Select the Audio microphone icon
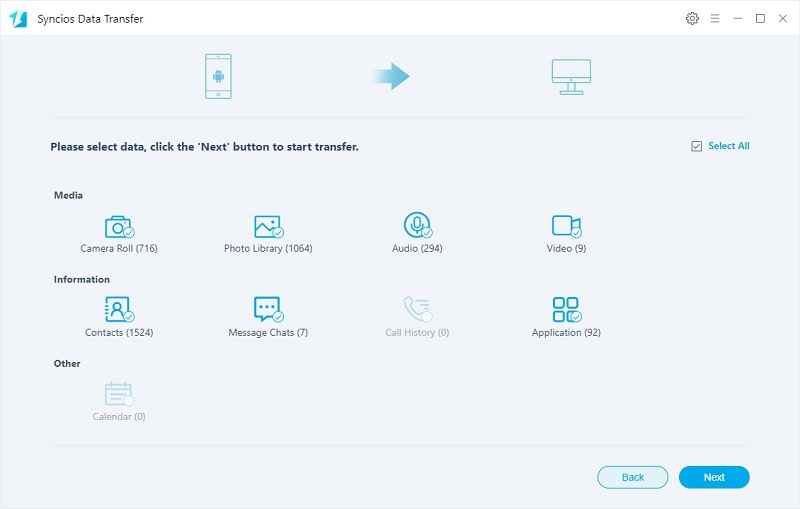 [418, 225]
